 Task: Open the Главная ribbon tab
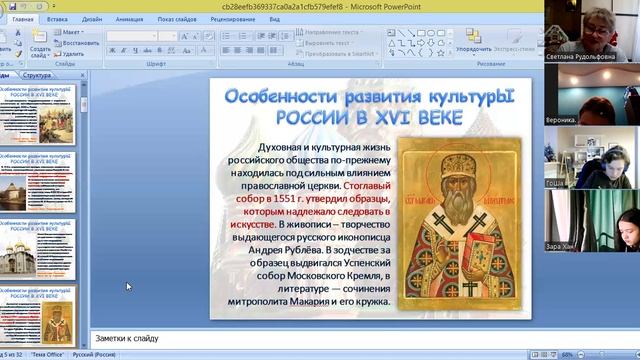[23, 19]
